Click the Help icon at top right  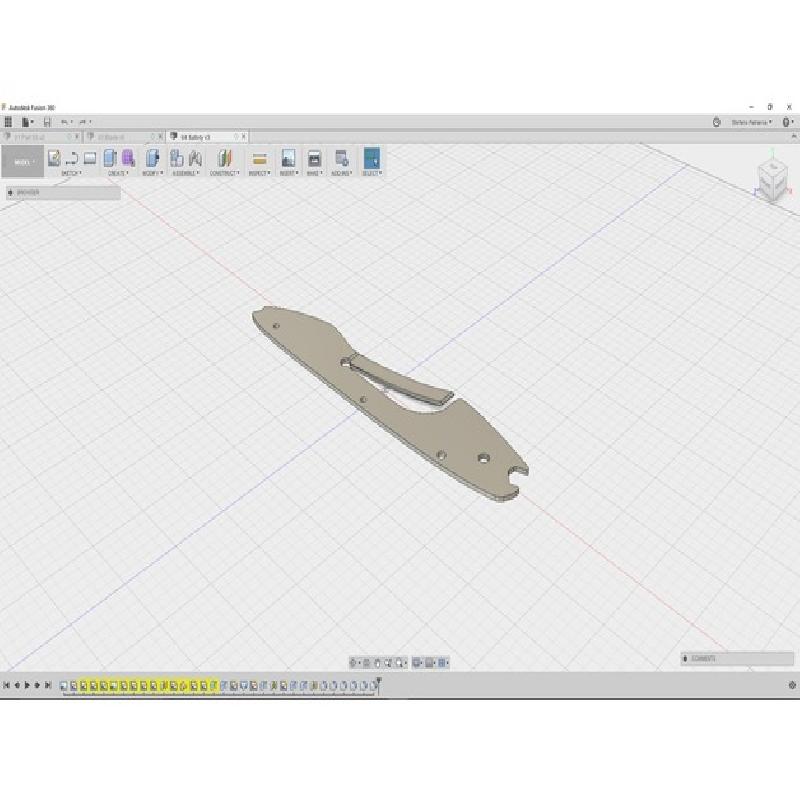(x=786, y=122)
